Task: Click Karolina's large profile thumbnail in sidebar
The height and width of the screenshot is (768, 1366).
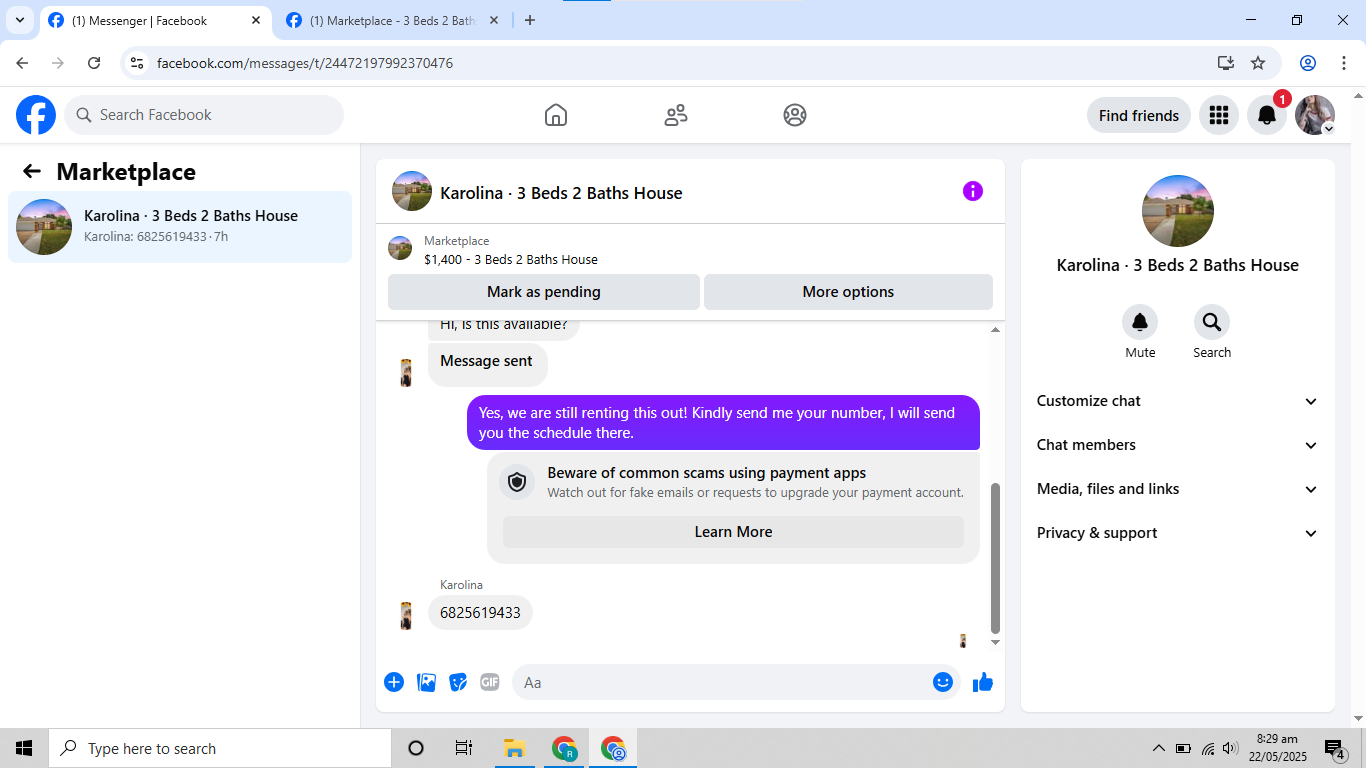Action: [1178, 211]
